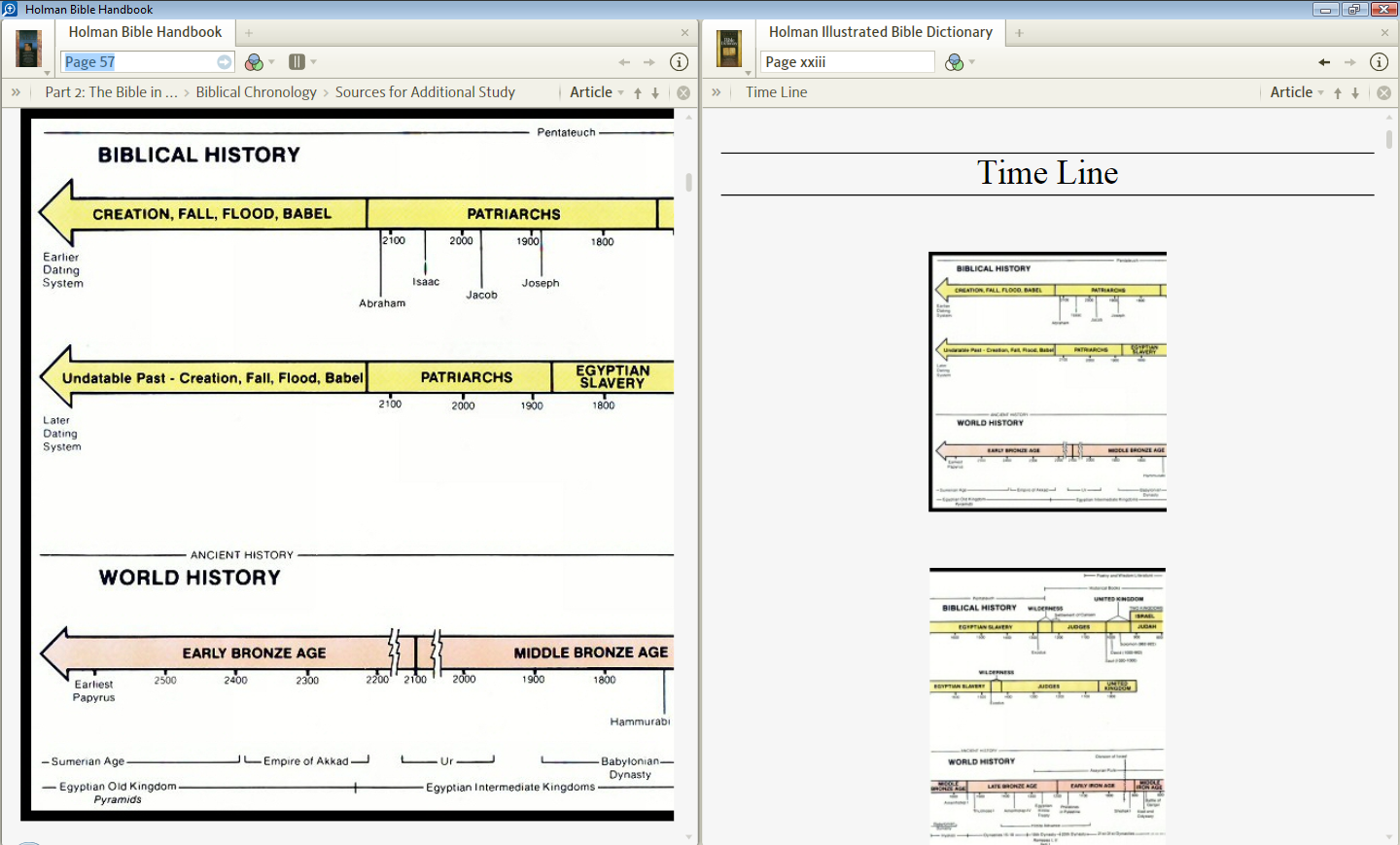This screenshot has width=1400, height=845.
Task: Expand the Bible Dictionary breadcrumb double chevron
Action: [716, 92]
